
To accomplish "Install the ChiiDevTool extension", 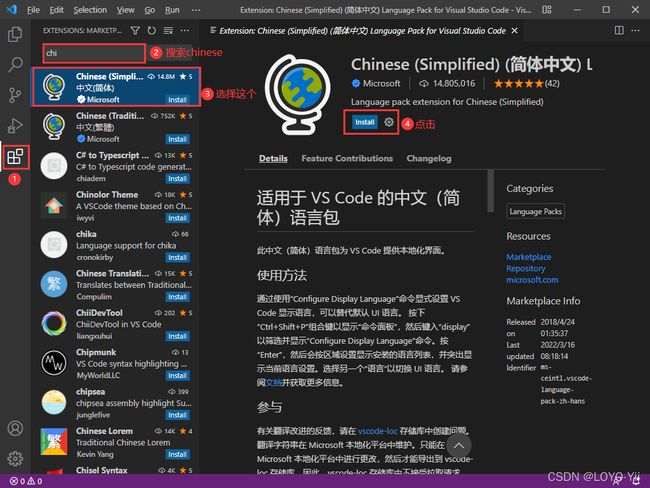I will (177, 336).
